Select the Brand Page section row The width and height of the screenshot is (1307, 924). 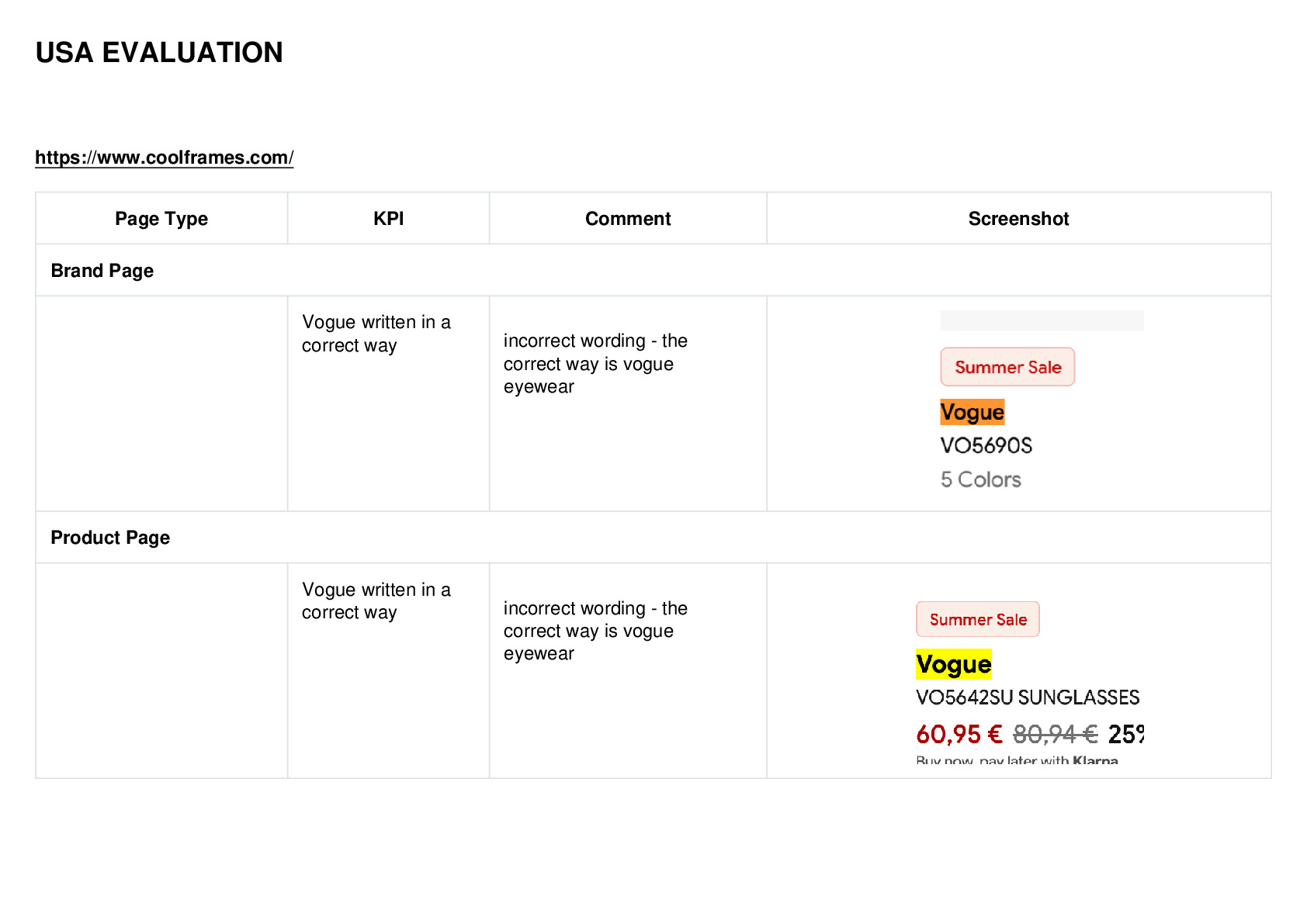(x=653, y=270)
